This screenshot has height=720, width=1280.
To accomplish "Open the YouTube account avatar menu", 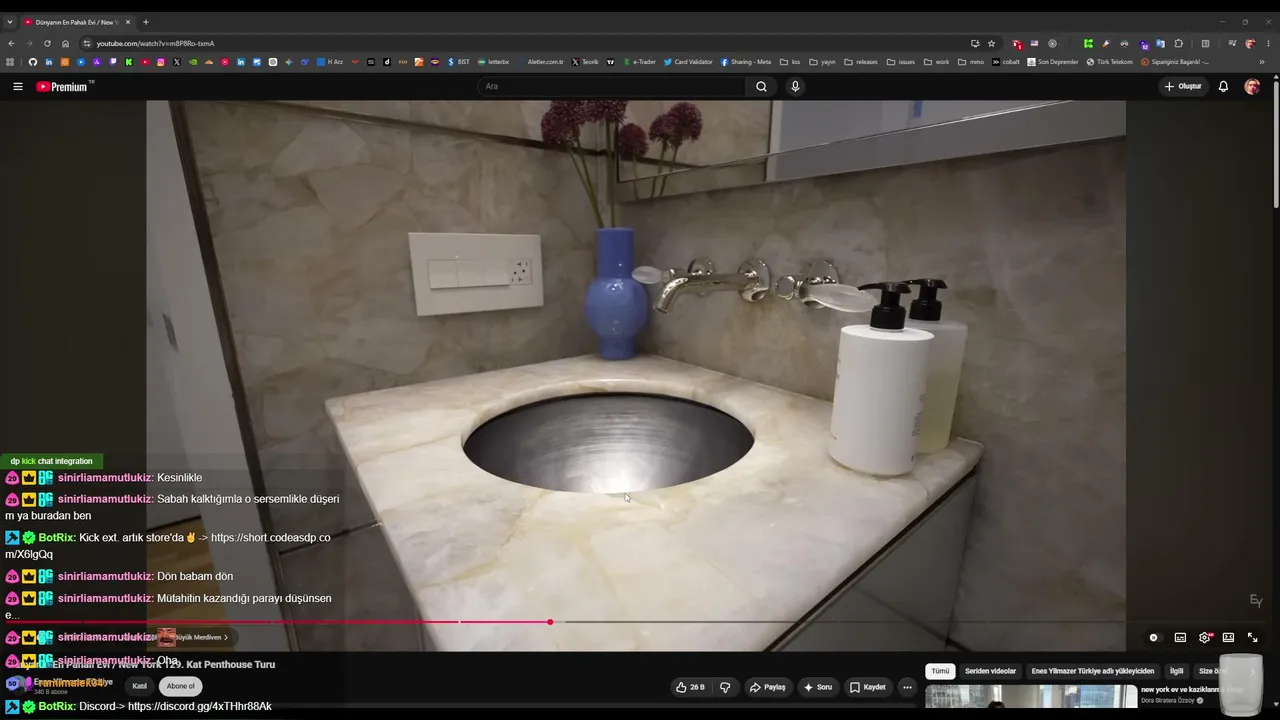I will click(x=1252, y=87).
